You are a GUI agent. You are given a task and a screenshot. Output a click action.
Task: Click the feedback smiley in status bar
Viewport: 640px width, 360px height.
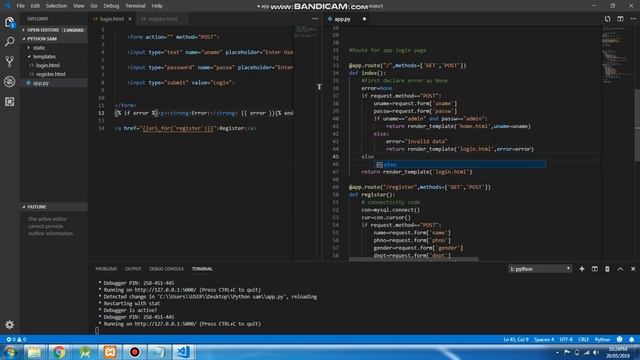(620, 339)
